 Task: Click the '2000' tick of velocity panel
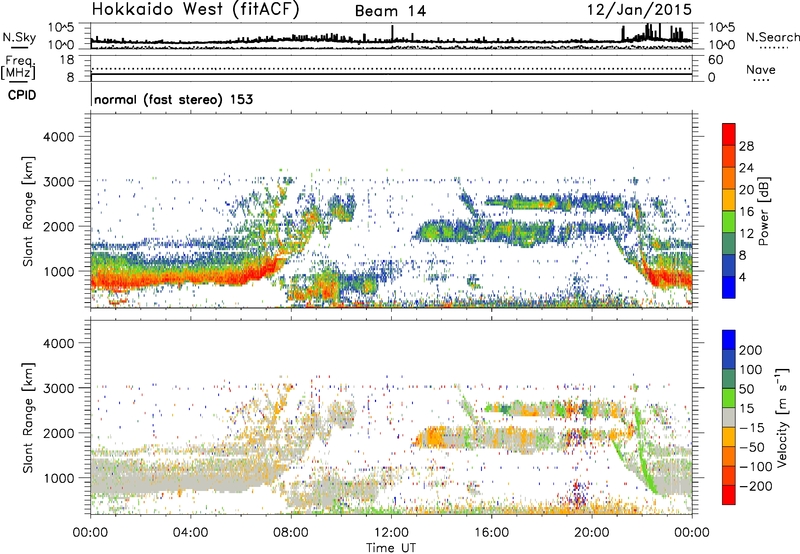pyautogui.click(x=59, y=433)
